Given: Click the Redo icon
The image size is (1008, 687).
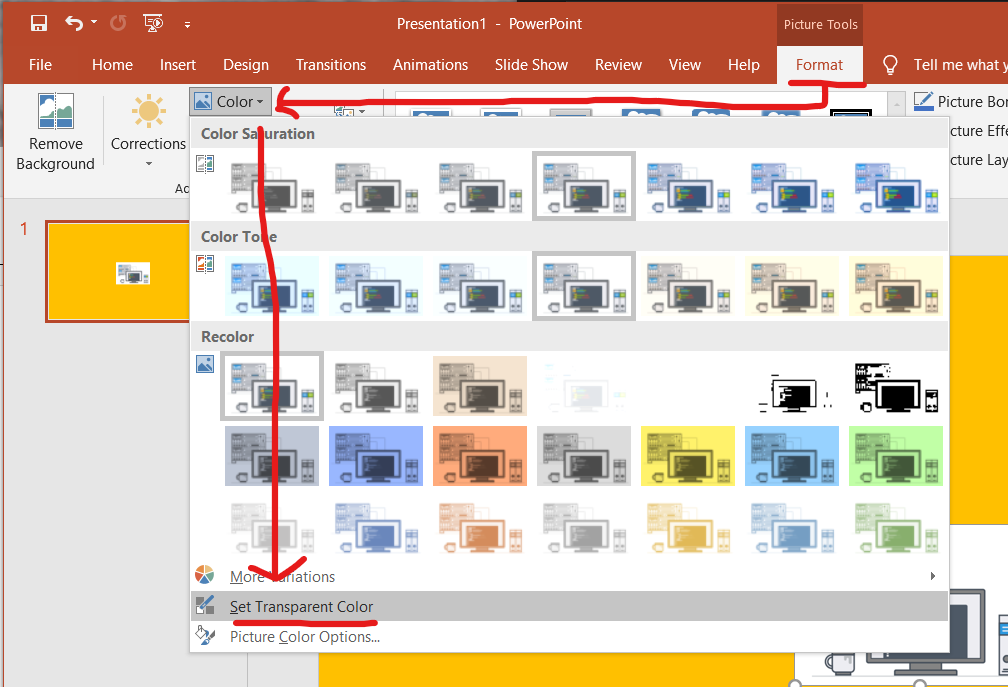Looking at the screenshot, I should [x=118, y=24].
